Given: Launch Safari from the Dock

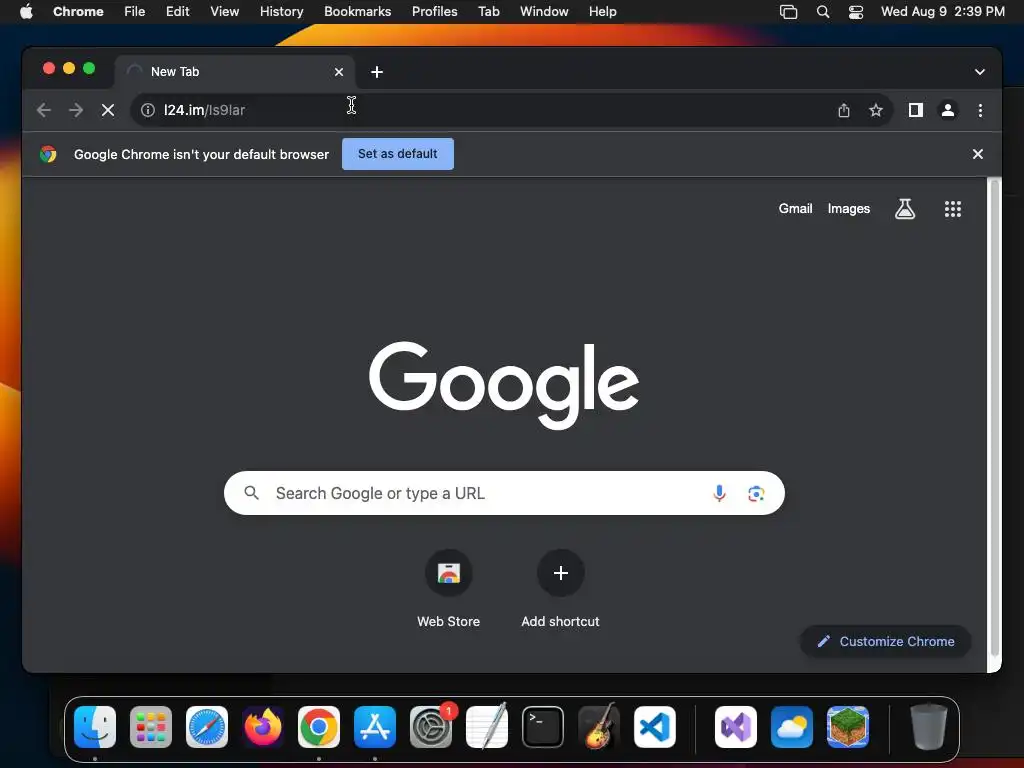Looking at the screenshot, I should 207,727.
